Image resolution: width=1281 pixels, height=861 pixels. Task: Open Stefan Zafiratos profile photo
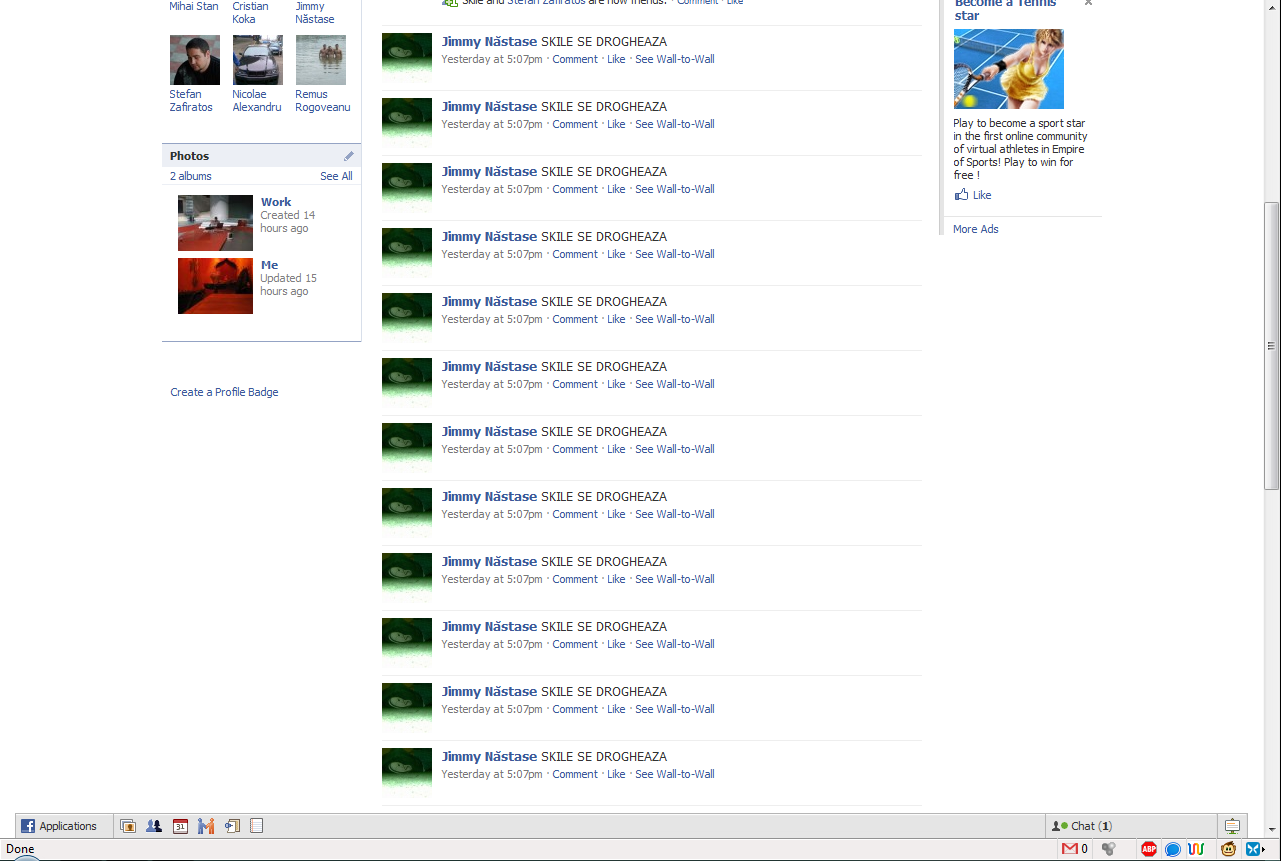(195, 60)
